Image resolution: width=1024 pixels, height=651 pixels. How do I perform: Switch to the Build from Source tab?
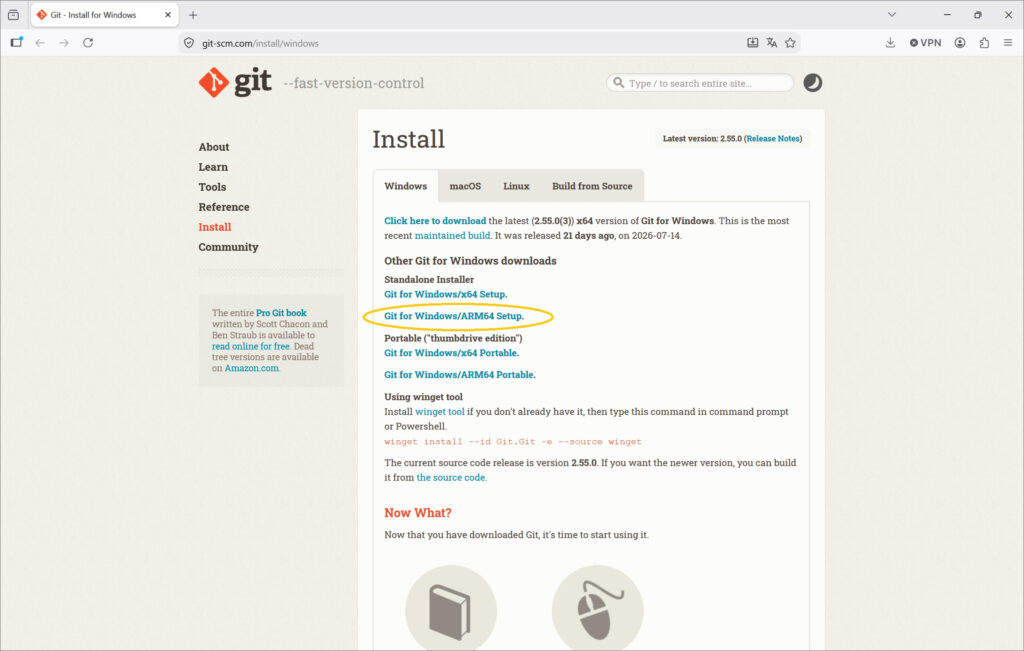[592, 186]
